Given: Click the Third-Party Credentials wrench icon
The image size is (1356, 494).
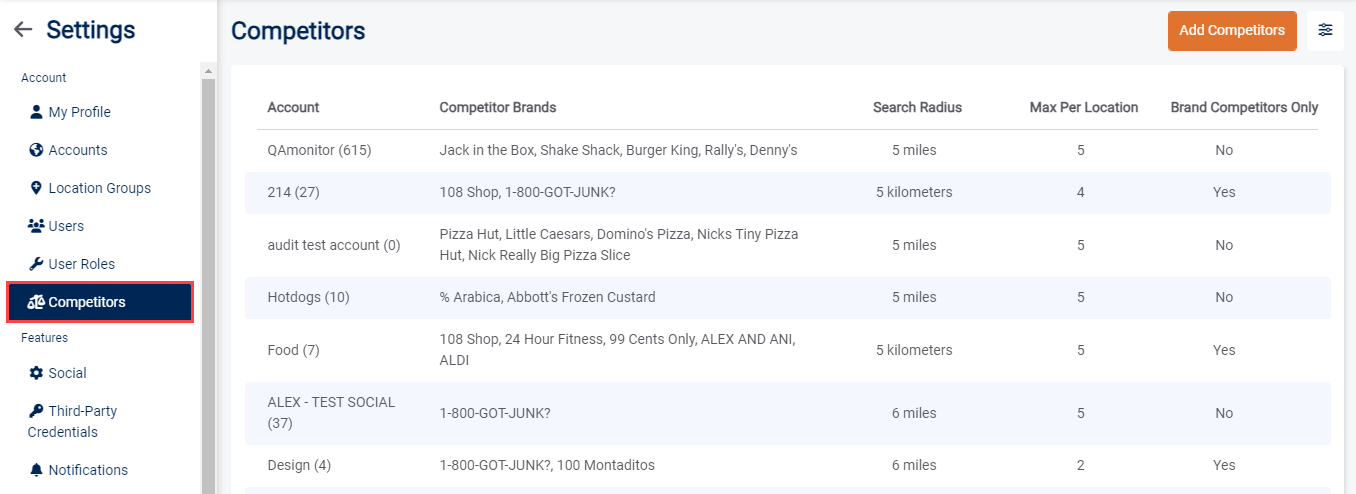Looking at the screenshot, I should (37, 411).
